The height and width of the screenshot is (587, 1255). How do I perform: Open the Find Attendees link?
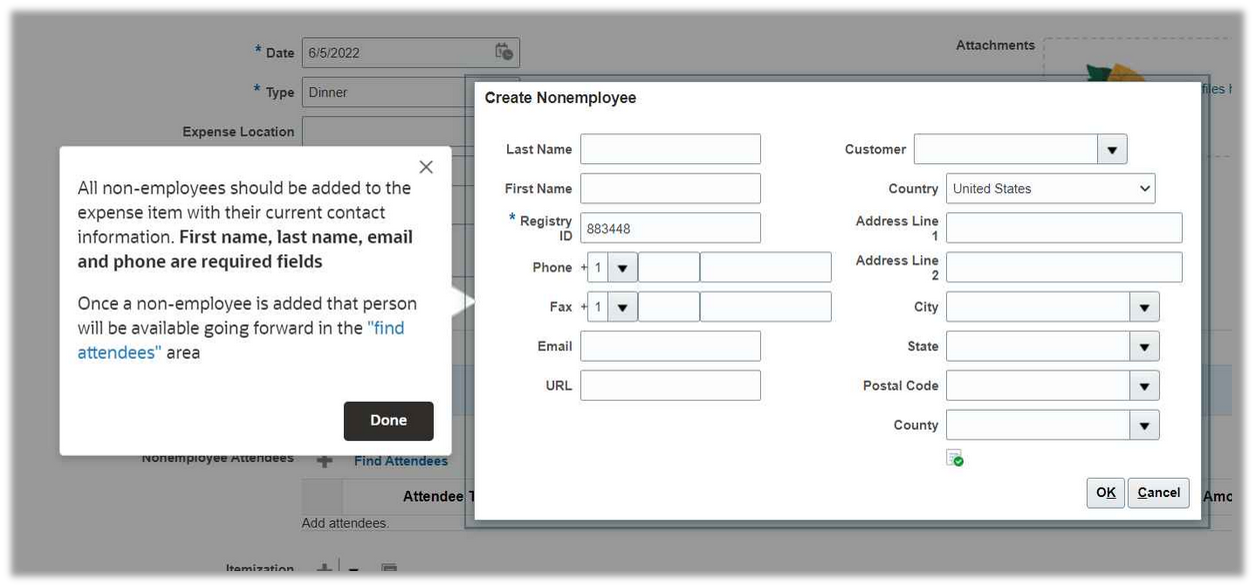[x=400, y=460]
